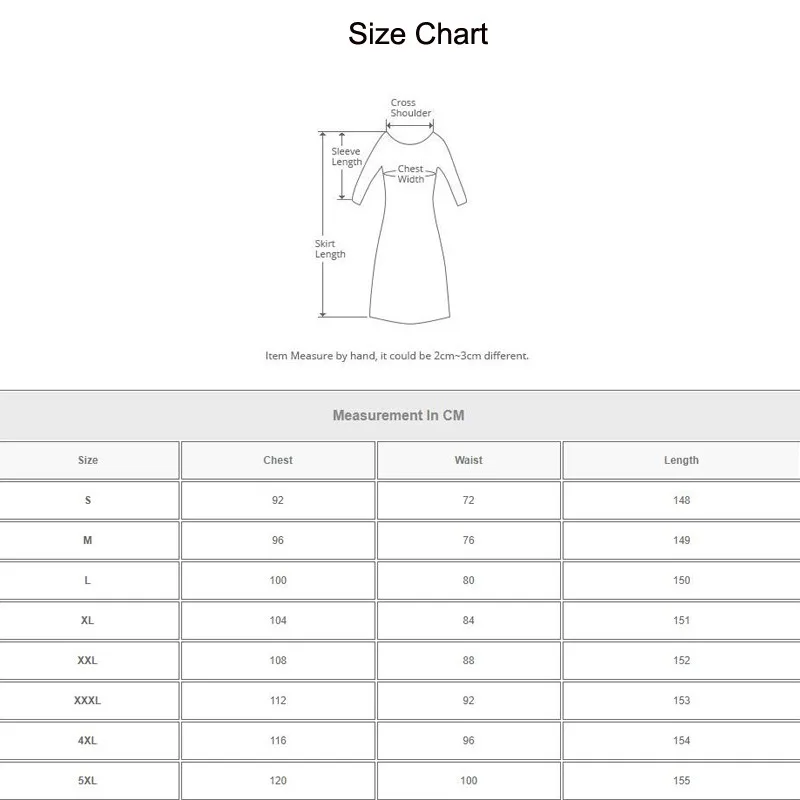Click length value 152 for size XXL

(x=681, y=660)
